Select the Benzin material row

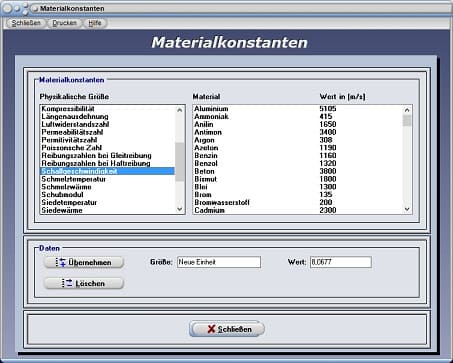coord(298,156)
